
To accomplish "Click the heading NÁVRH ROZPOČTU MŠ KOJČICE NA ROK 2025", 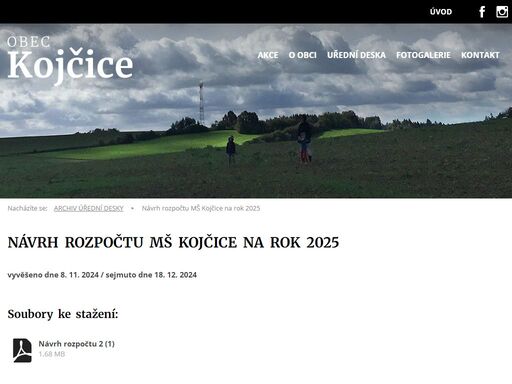I will [x=173, y=242].
